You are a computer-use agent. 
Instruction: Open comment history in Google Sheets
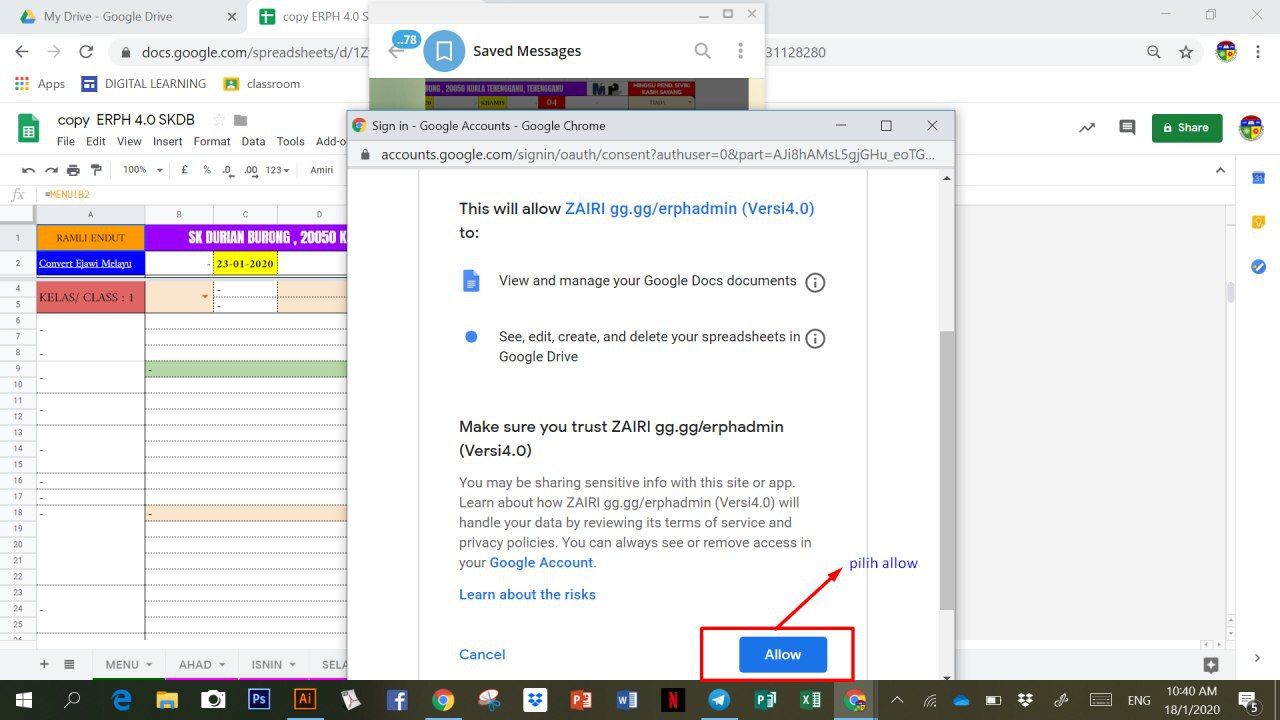tap(1128, 127)
